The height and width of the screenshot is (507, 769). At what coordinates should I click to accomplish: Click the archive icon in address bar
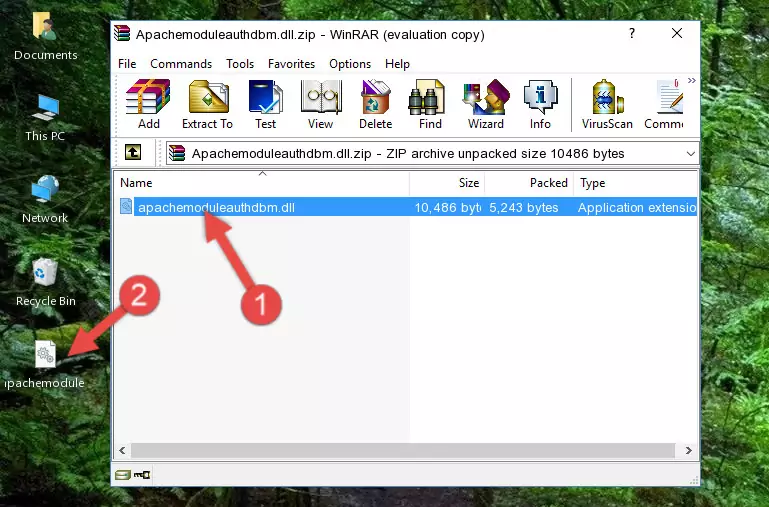[x=177, y=153]
